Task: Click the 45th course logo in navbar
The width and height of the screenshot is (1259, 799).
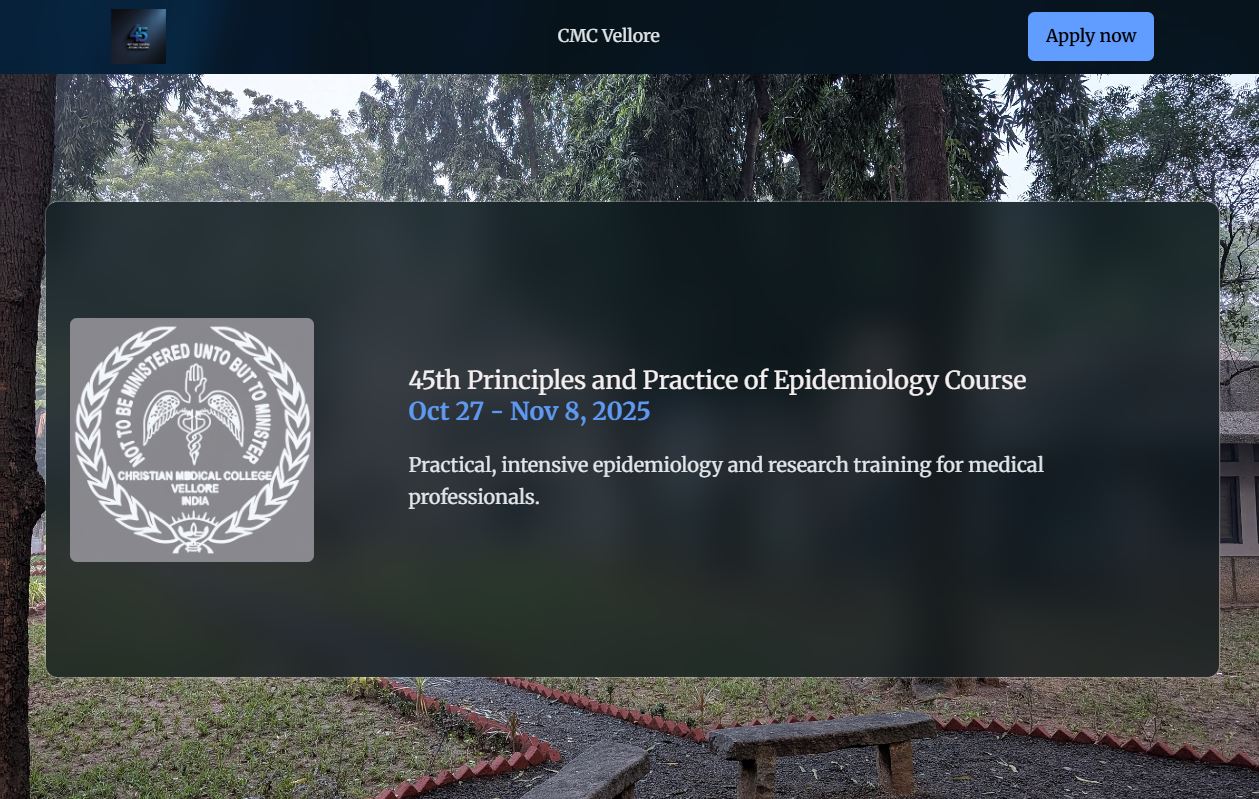Action: click(x=138, y=36)
